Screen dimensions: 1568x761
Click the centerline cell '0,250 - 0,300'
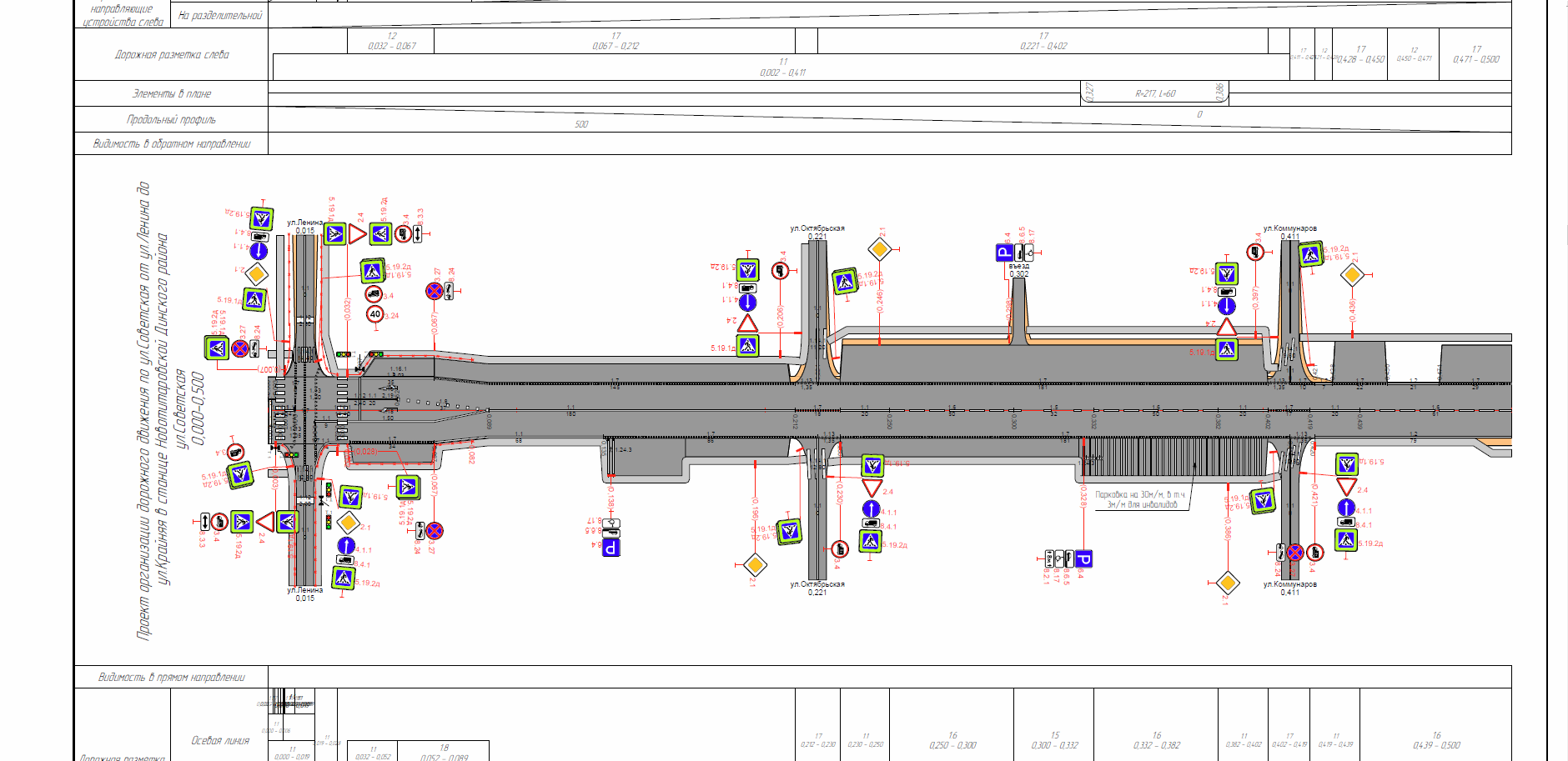[952, 745]
